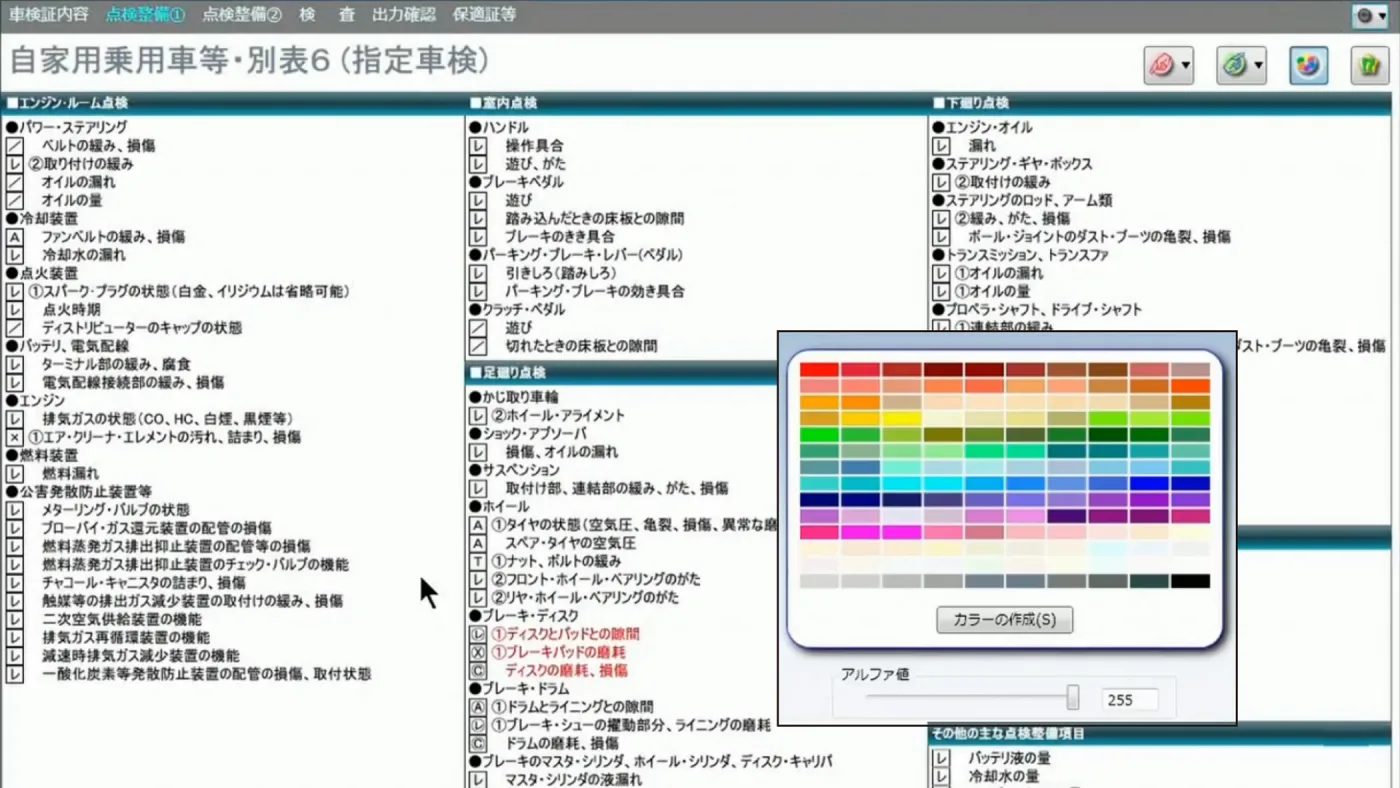Select the 点検整備① tab
The height and width of the screenshot is (788, 1400).
pyautogui.click(x=145, y=15)
